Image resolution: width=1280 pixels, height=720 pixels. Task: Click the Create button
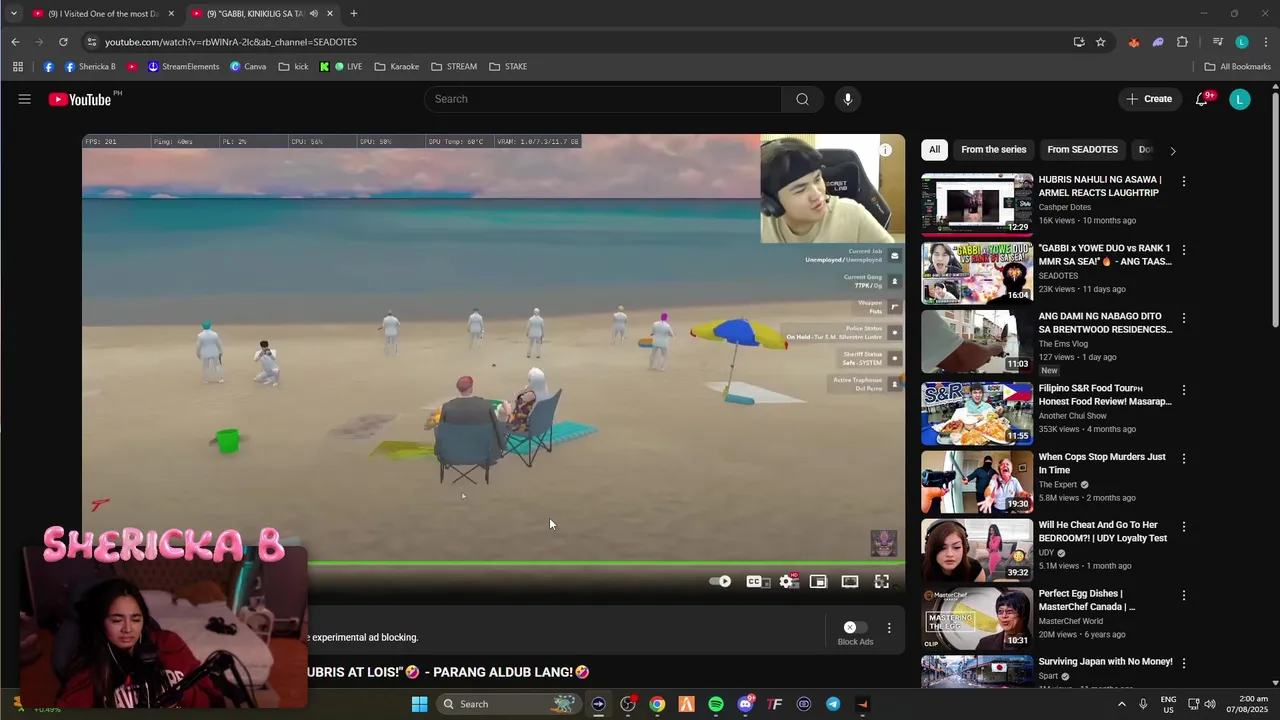coord(1148,99)
